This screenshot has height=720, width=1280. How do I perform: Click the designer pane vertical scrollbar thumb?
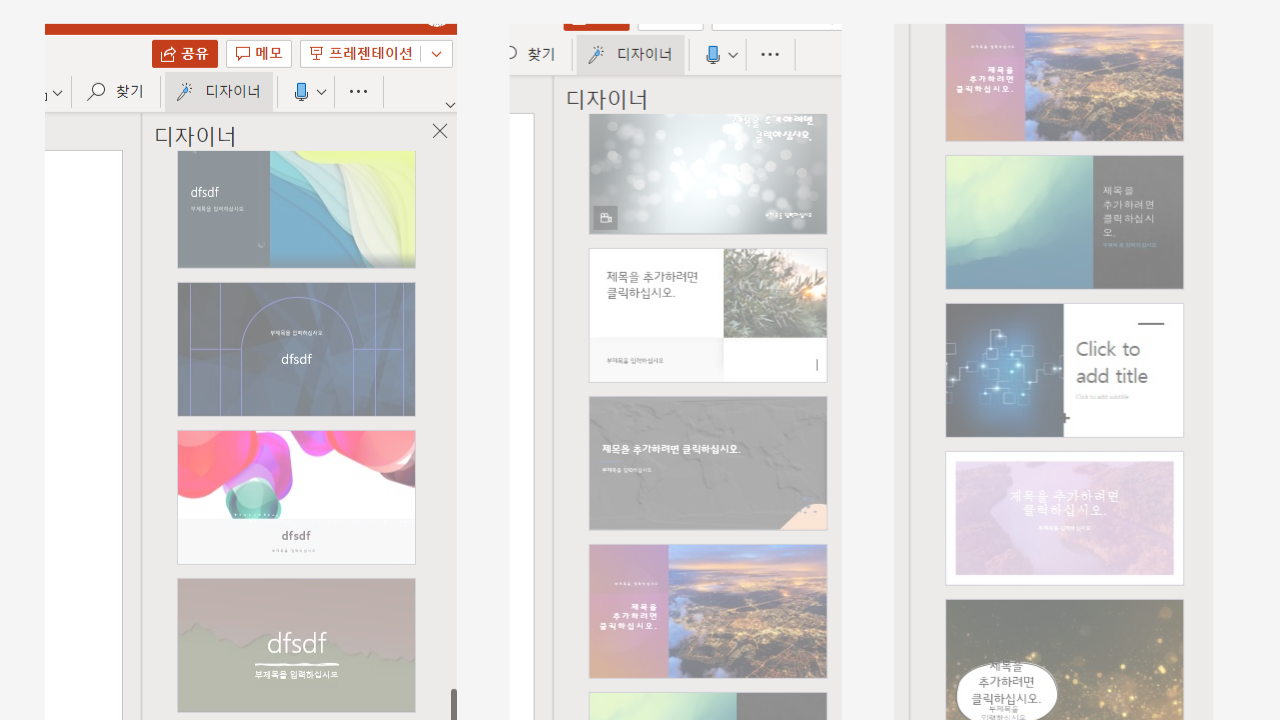pyautogui.click(x=454, y=704)
